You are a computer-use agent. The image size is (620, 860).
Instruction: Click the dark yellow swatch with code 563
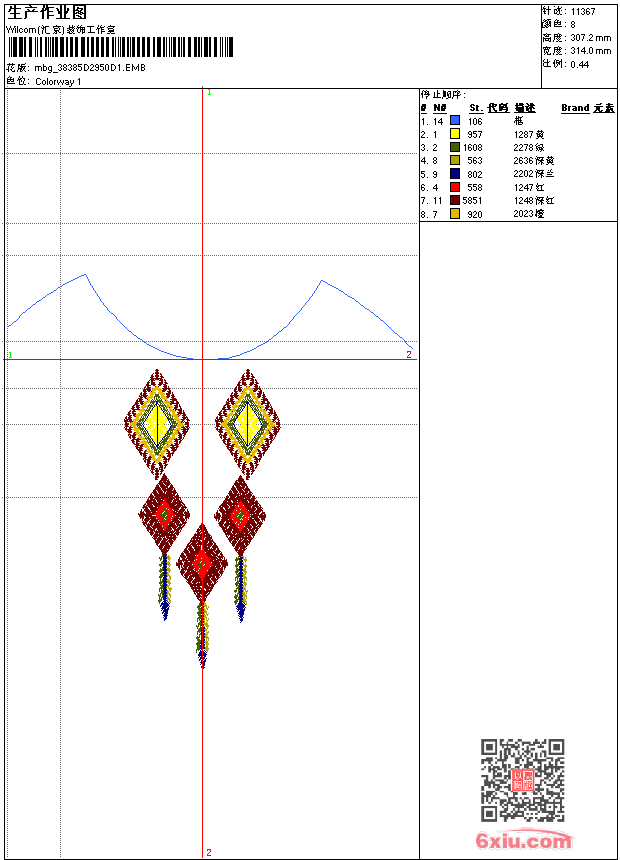[x=455, y=160]
